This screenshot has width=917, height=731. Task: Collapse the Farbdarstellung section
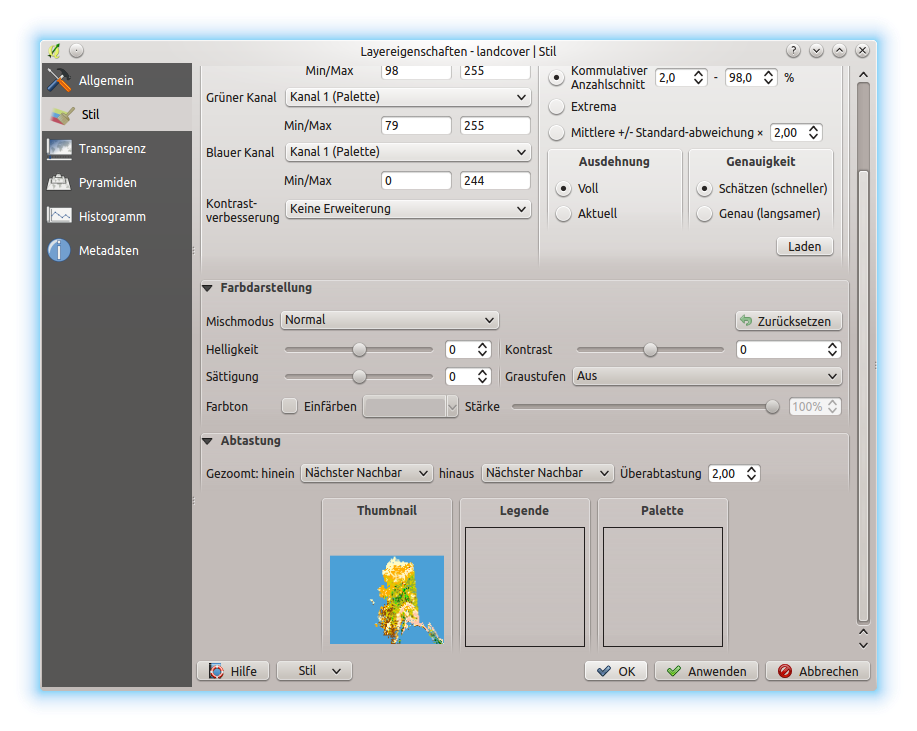coord(208,288)
